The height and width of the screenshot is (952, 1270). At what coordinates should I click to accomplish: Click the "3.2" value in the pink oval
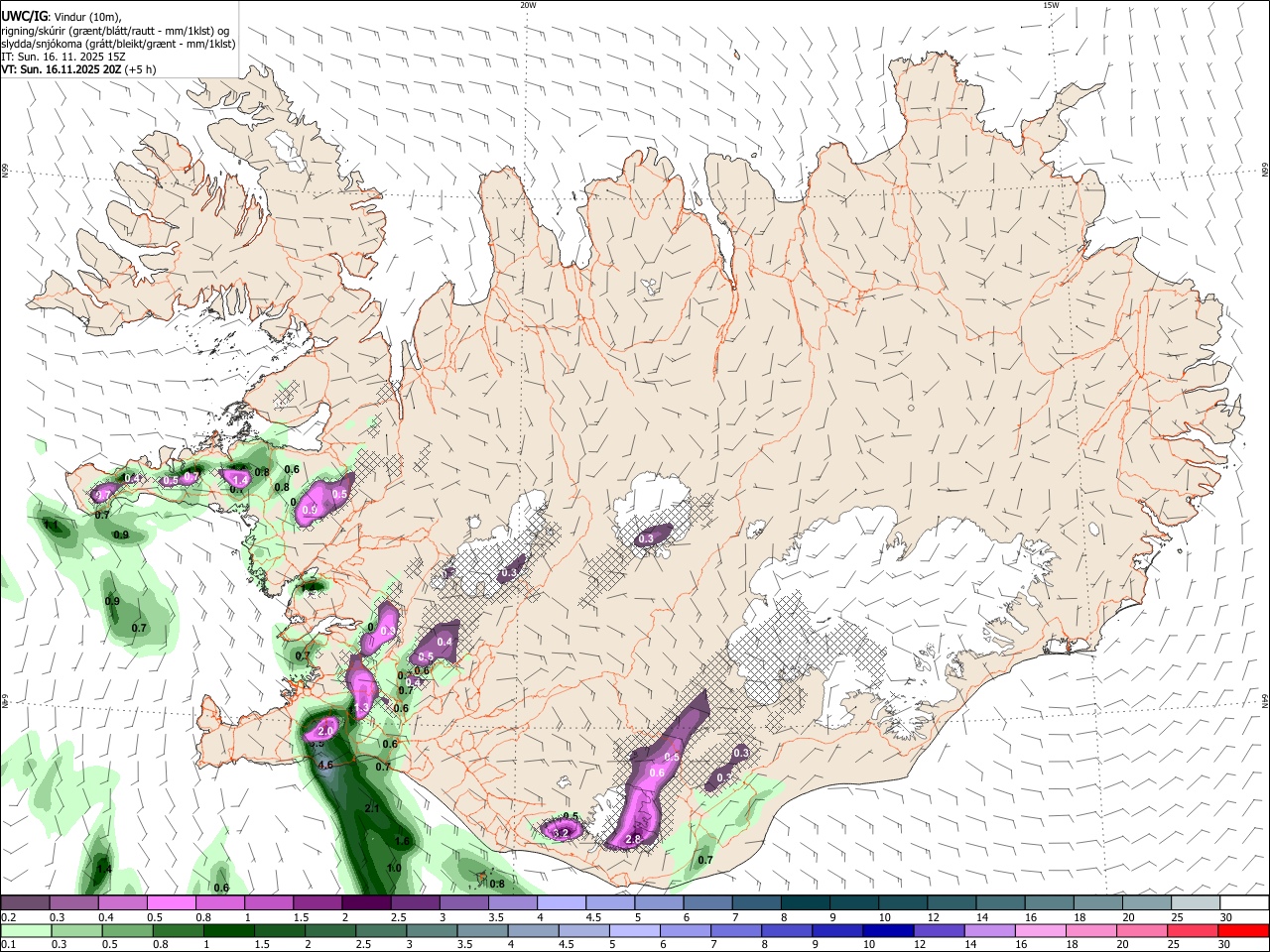pyautogui.click(x=562, y=833)
